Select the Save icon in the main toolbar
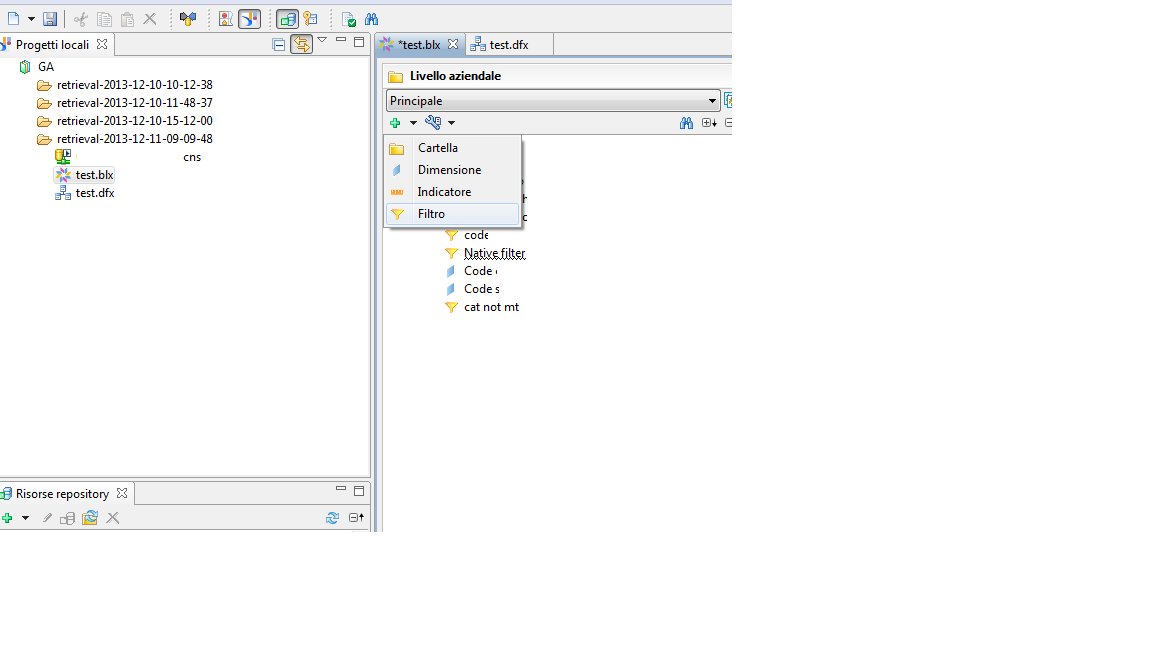The image size is (1152, 648). tap(50, 18)
